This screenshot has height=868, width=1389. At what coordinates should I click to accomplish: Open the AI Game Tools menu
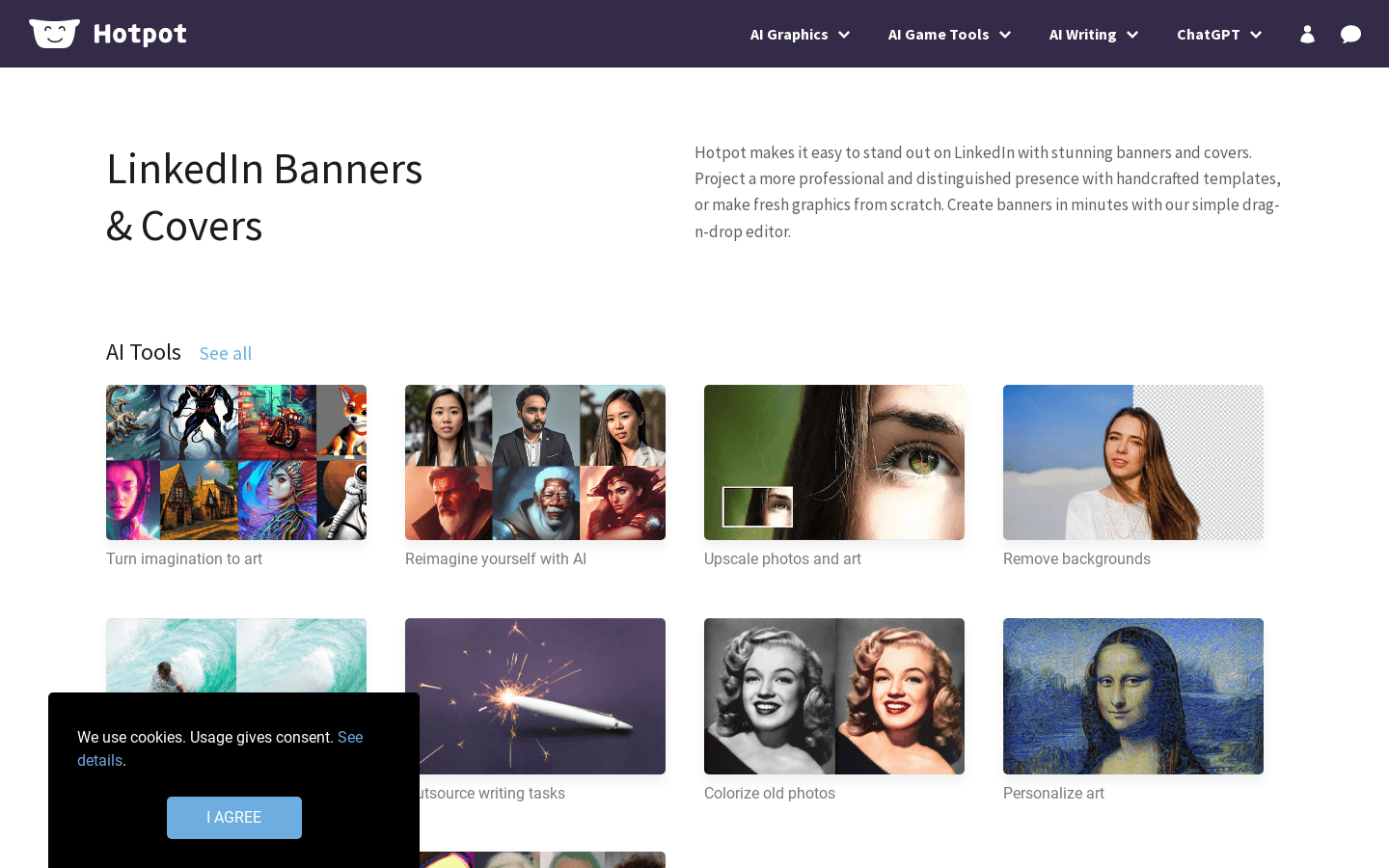[938, 35]
